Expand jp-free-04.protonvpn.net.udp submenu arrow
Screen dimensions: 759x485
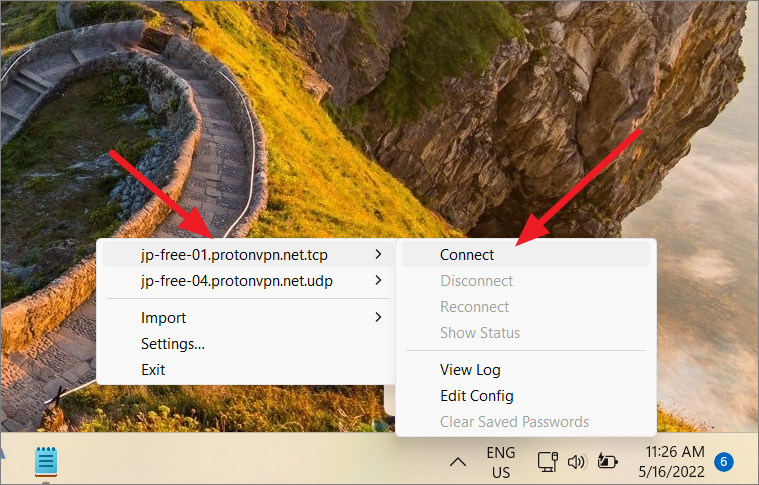coord(379,280)
